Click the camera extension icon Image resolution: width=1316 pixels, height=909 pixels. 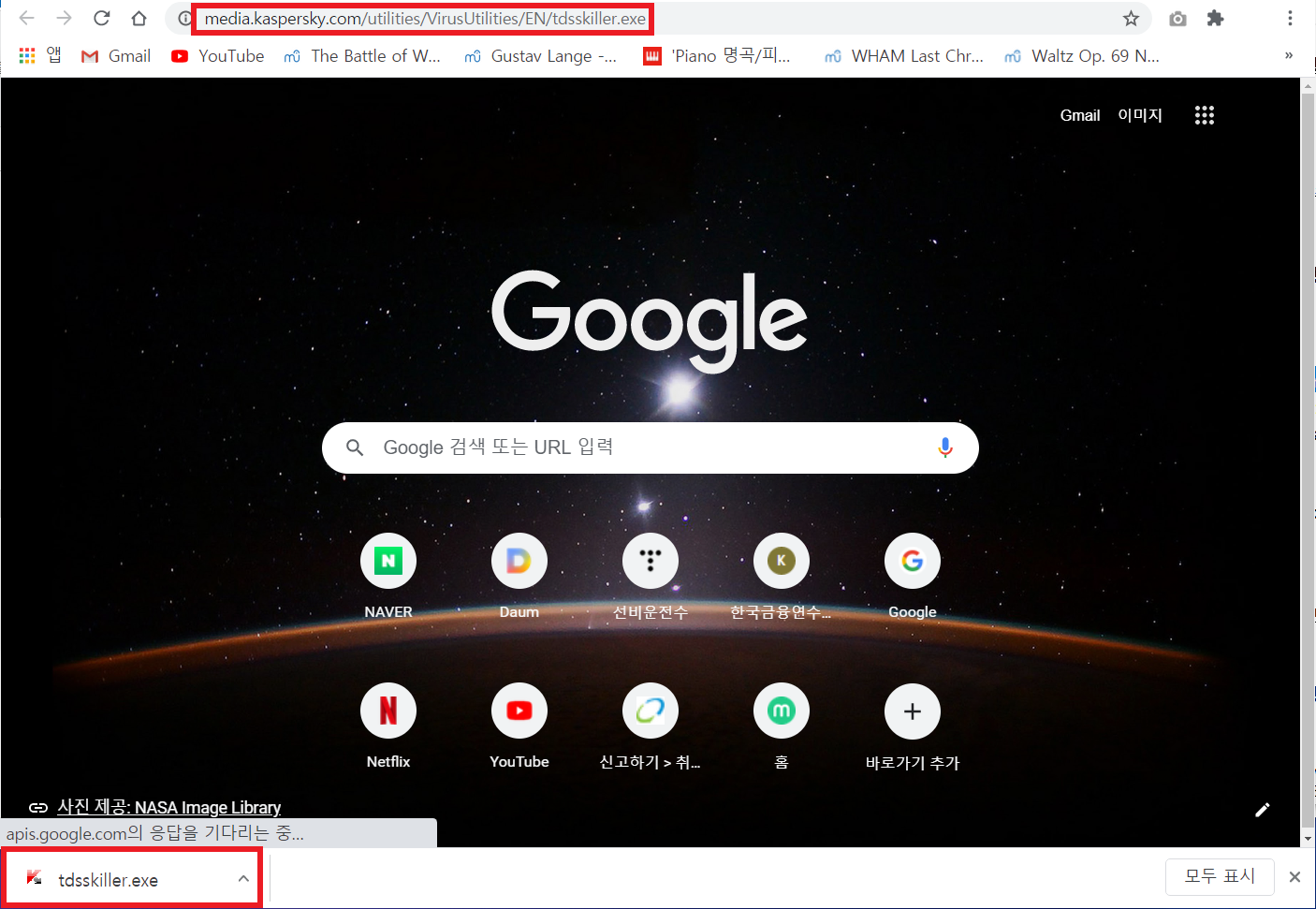(1177, 18)
